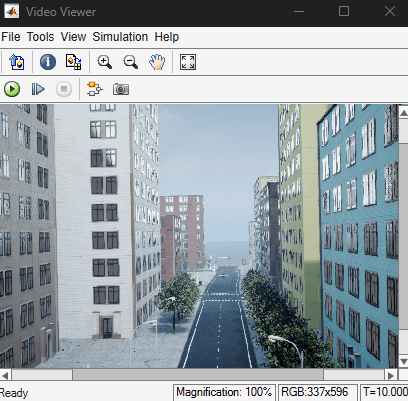Click the street scene video frame
This screenshot has width=408, height=401.
coord(199,236)
